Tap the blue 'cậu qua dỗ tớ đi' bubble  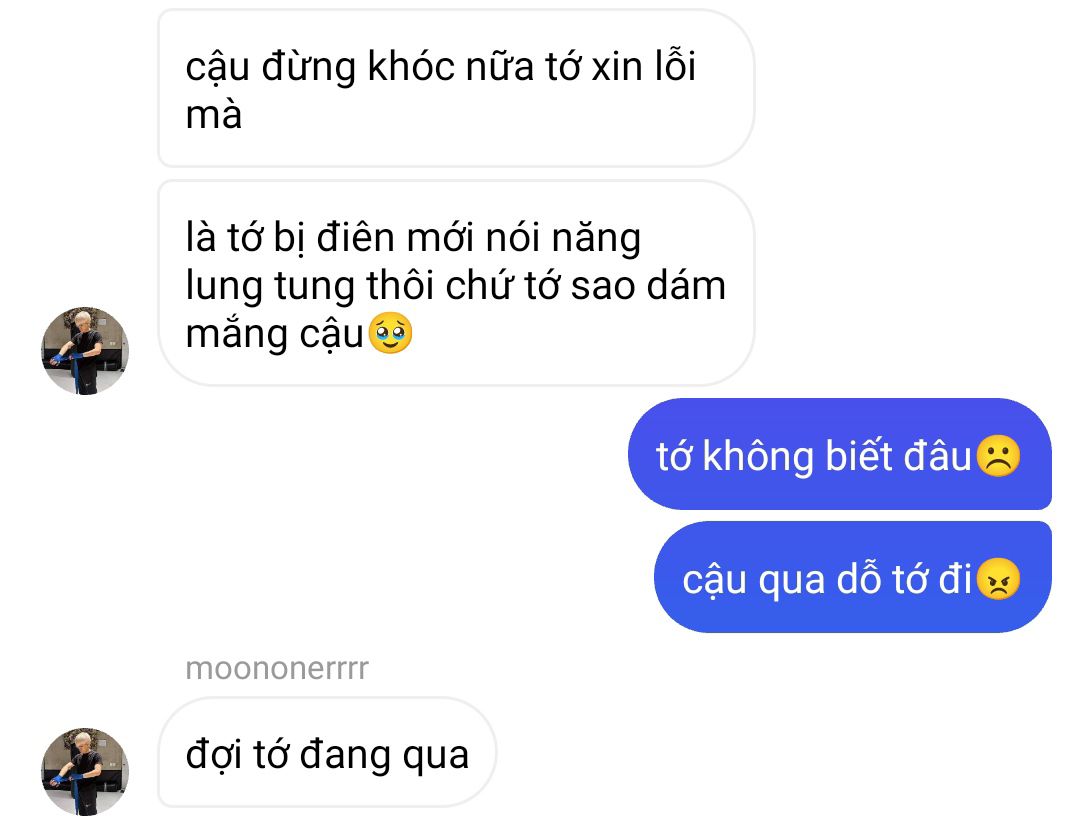pos(853,577)
